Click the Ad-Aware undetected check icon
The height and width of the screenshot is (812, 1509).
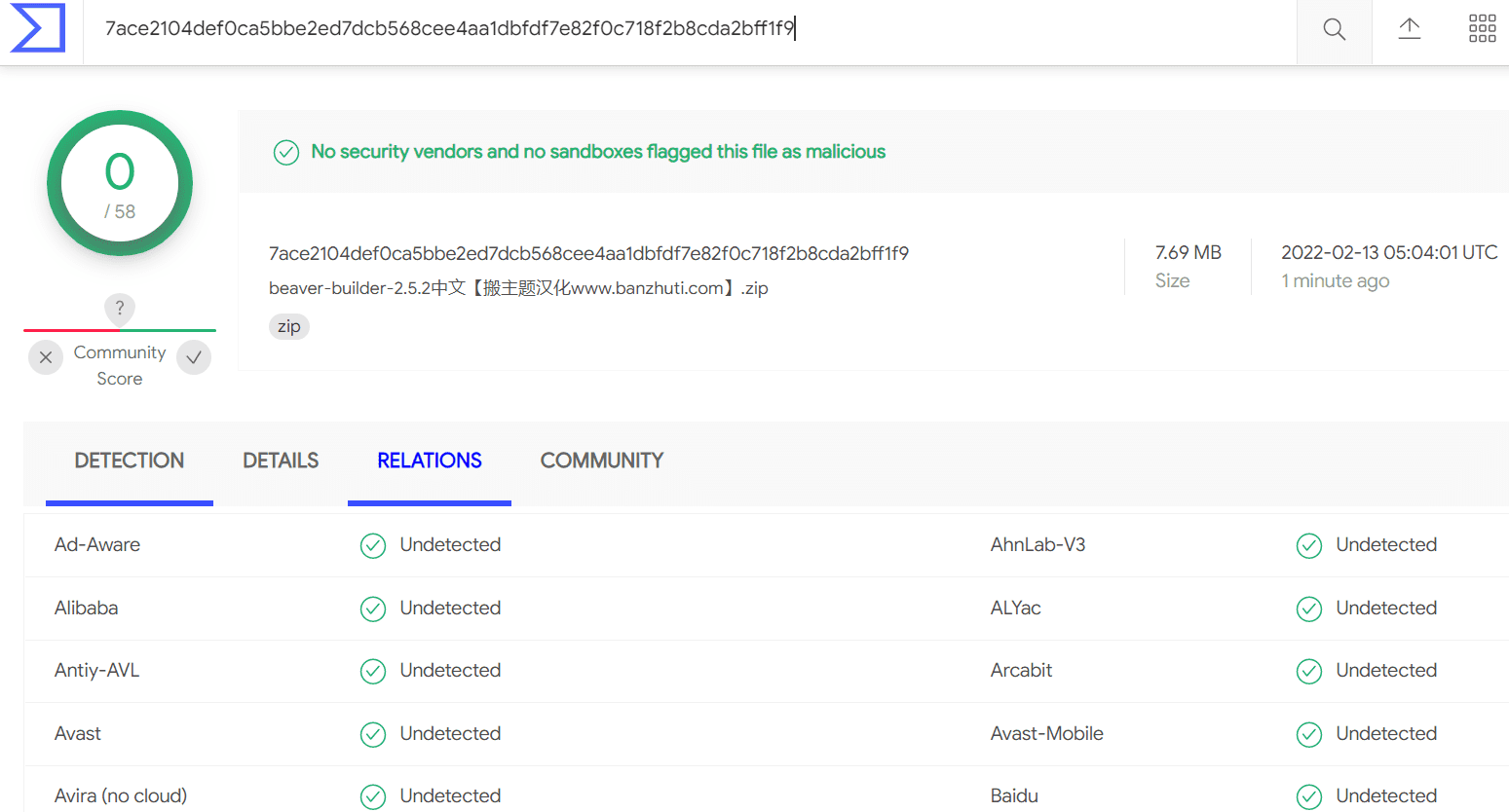point(373,545)
